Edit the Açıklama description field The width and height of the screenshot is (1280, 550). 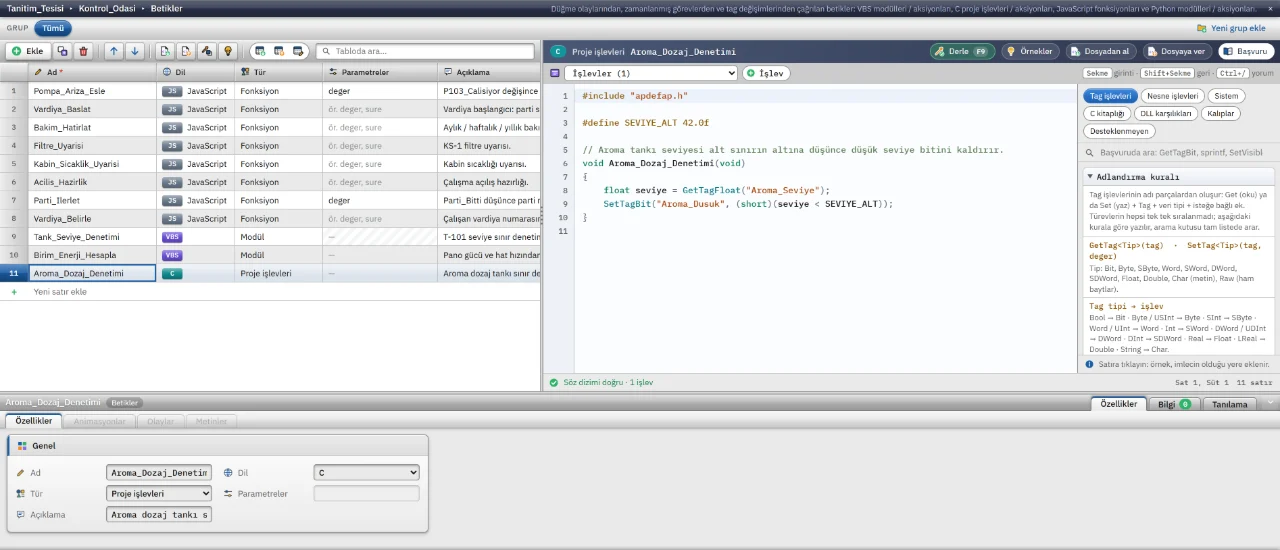[159, 515]
